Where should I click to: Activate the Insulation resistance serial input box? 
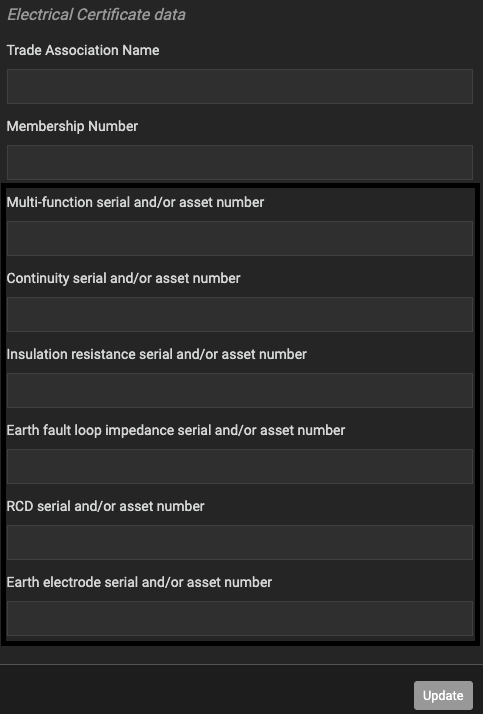(240, 391)
